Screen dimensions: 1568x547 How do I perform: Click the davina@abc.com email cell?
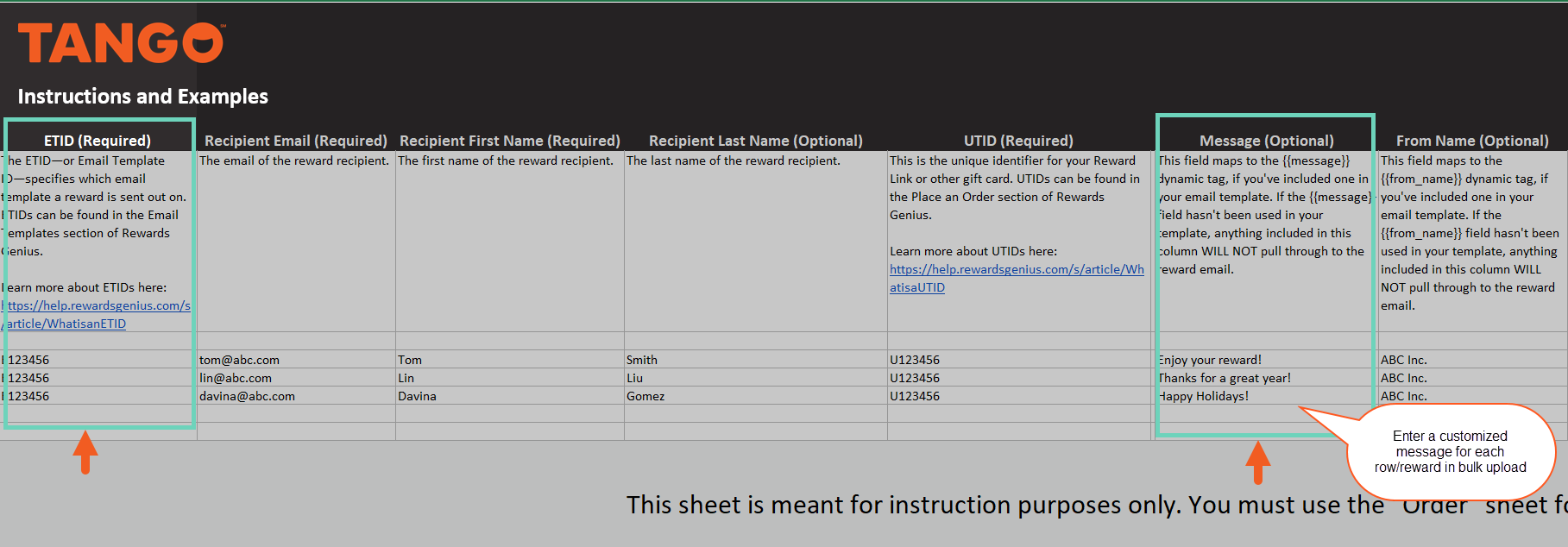tap(248, 396)
